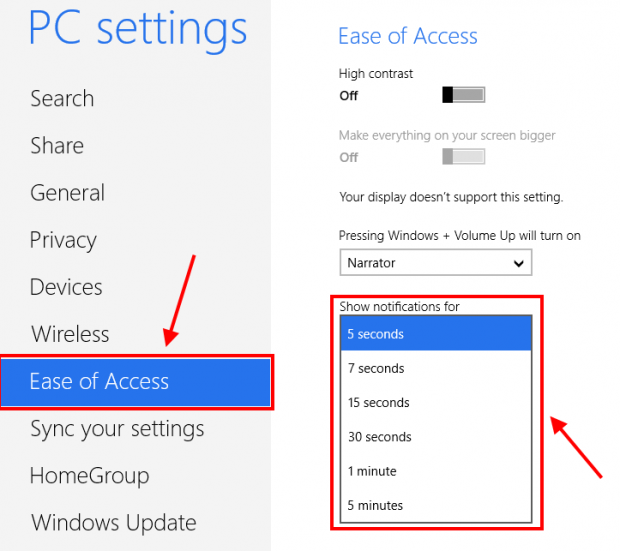Image resolution: width=620 pixels, height=551 pixels.
Task: Open the Search settings category
Action: pyautogui.click(x=62, y=98)
